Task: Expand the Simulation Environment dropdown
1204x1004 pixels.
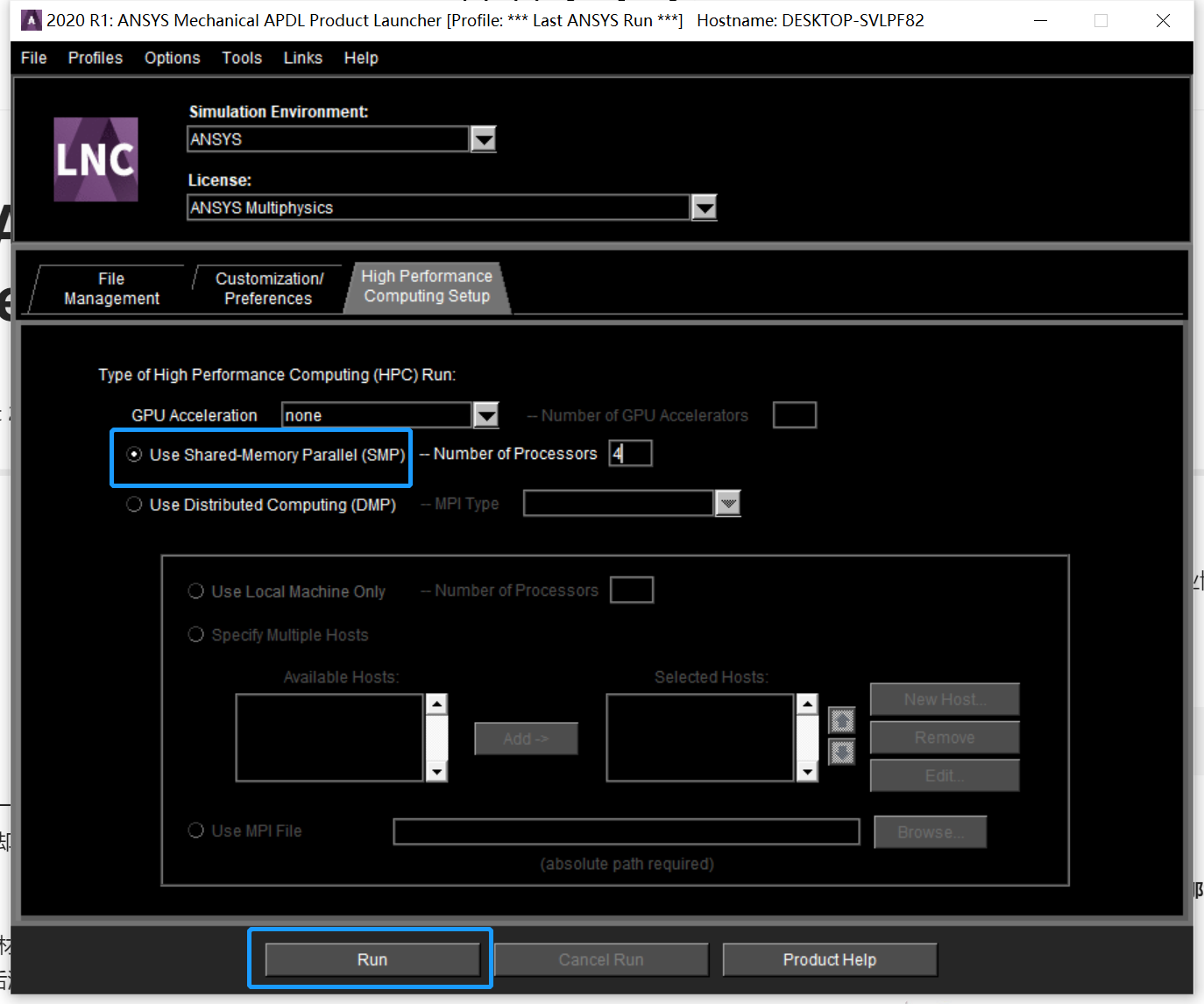Action: click(x=483, y=139)
